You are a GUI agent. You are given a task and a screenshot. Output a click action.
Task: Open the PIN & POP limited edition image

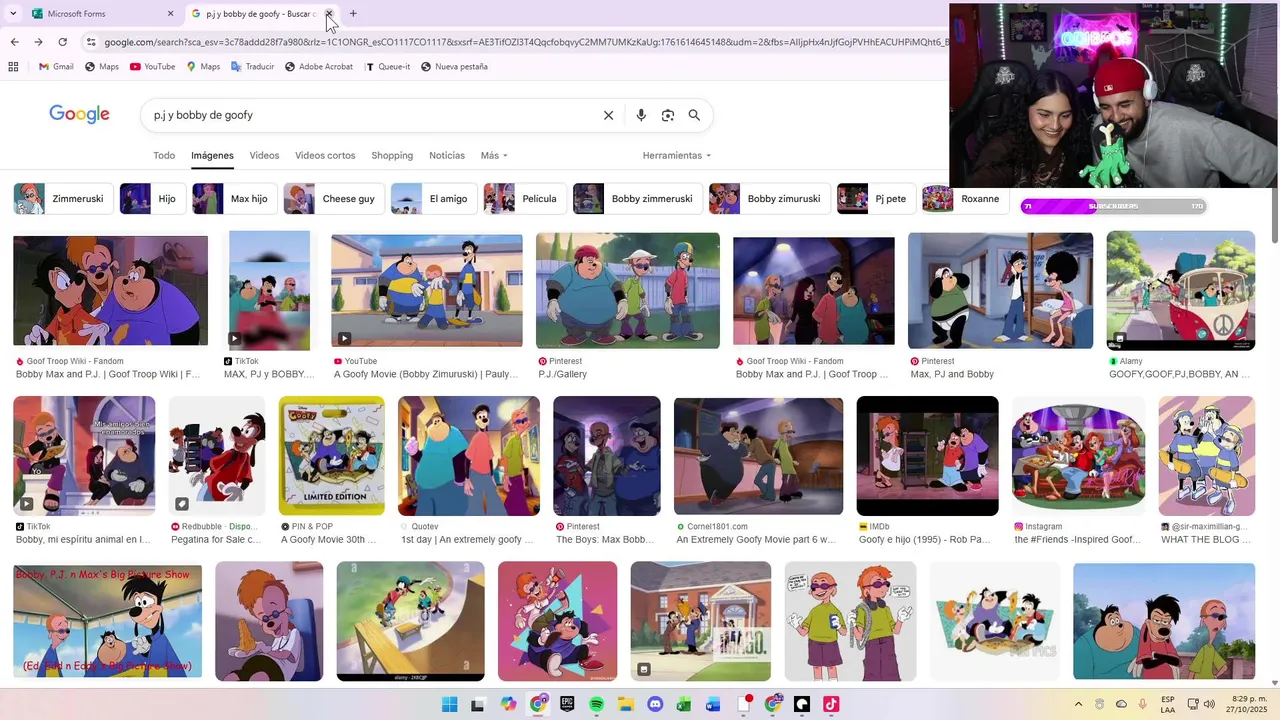point(331,456)
